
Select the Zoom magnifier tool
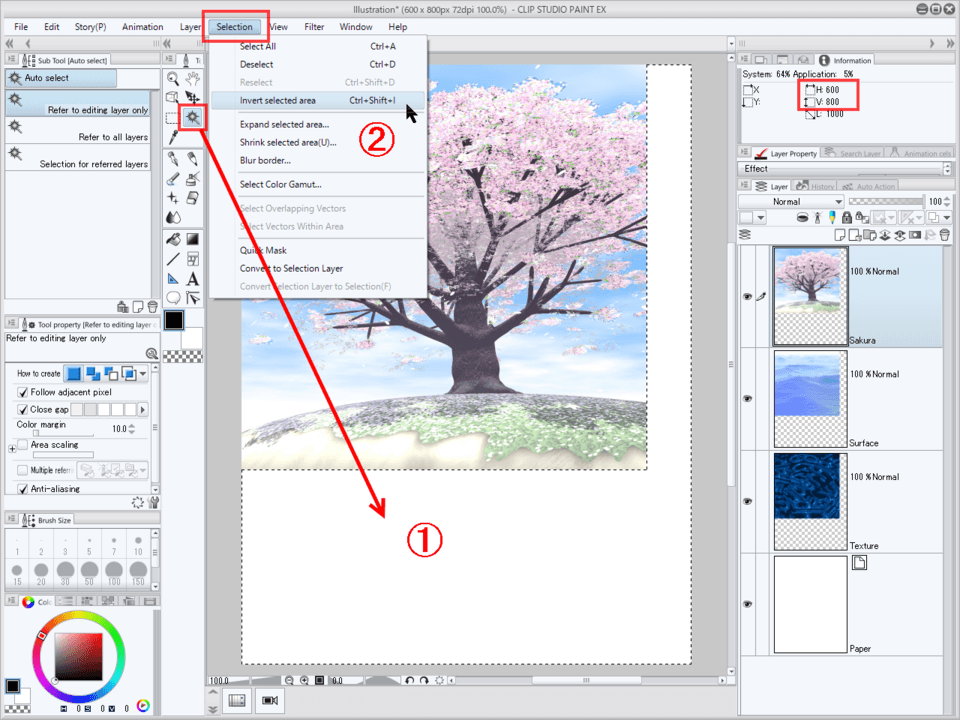coord(173,77)
